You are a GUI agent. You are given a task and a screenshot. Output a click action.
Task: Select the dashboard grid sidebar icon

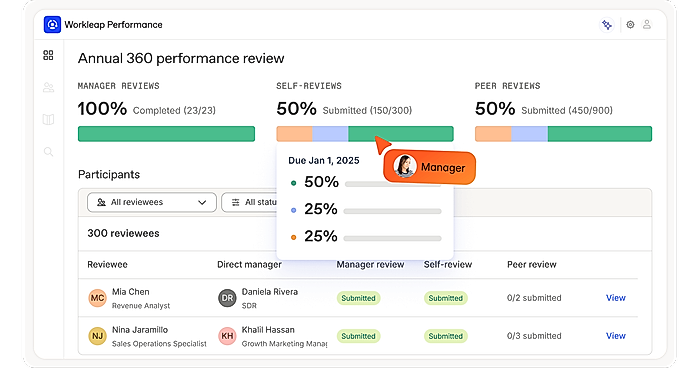tap(48, 55)
